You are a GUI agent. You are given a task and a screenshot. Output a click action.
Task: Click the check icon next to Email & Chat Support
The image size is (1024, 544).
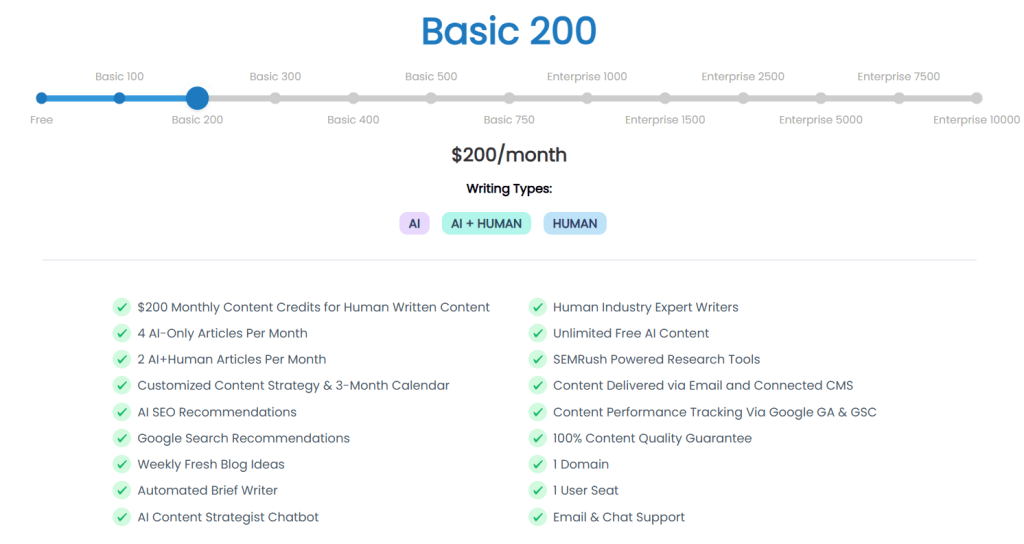(537, 517)
